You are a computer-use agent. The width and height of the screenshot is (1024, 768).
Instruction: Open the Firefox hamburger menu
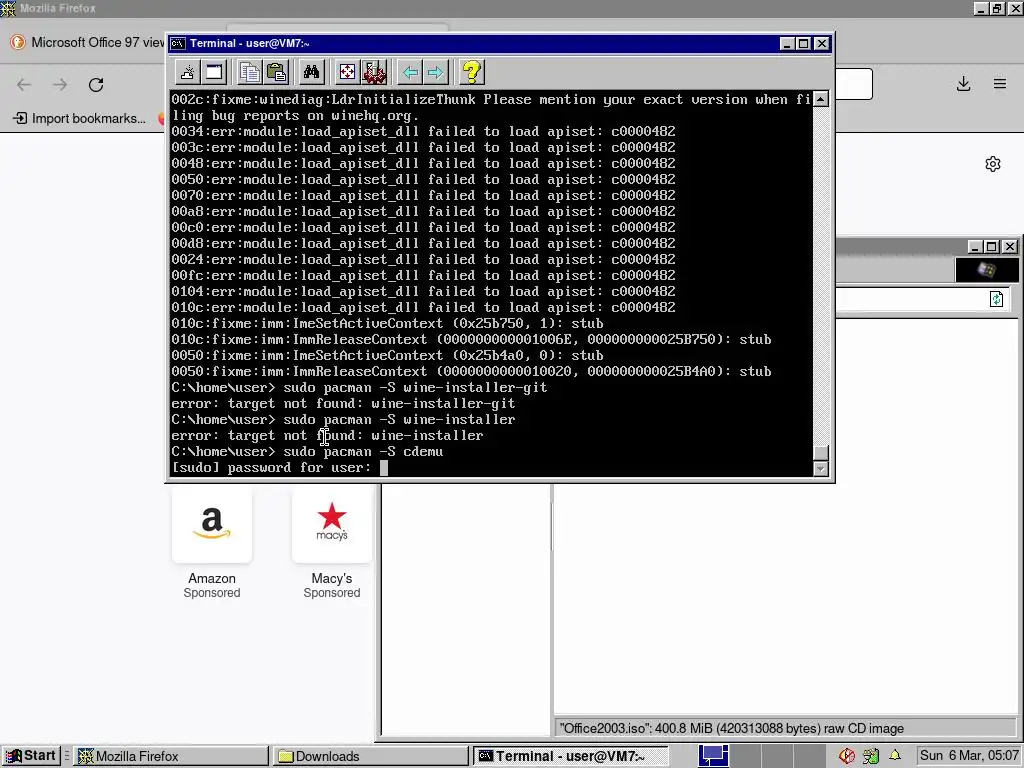pos(1000,84)
